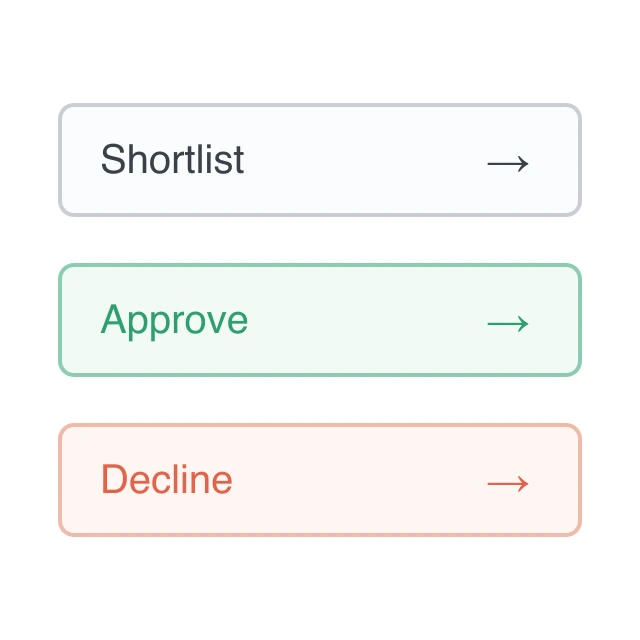The height and width of the screenshot is (640, 640).
Task: Select the green arrow icon on Approve
Action: click(508, 324)
